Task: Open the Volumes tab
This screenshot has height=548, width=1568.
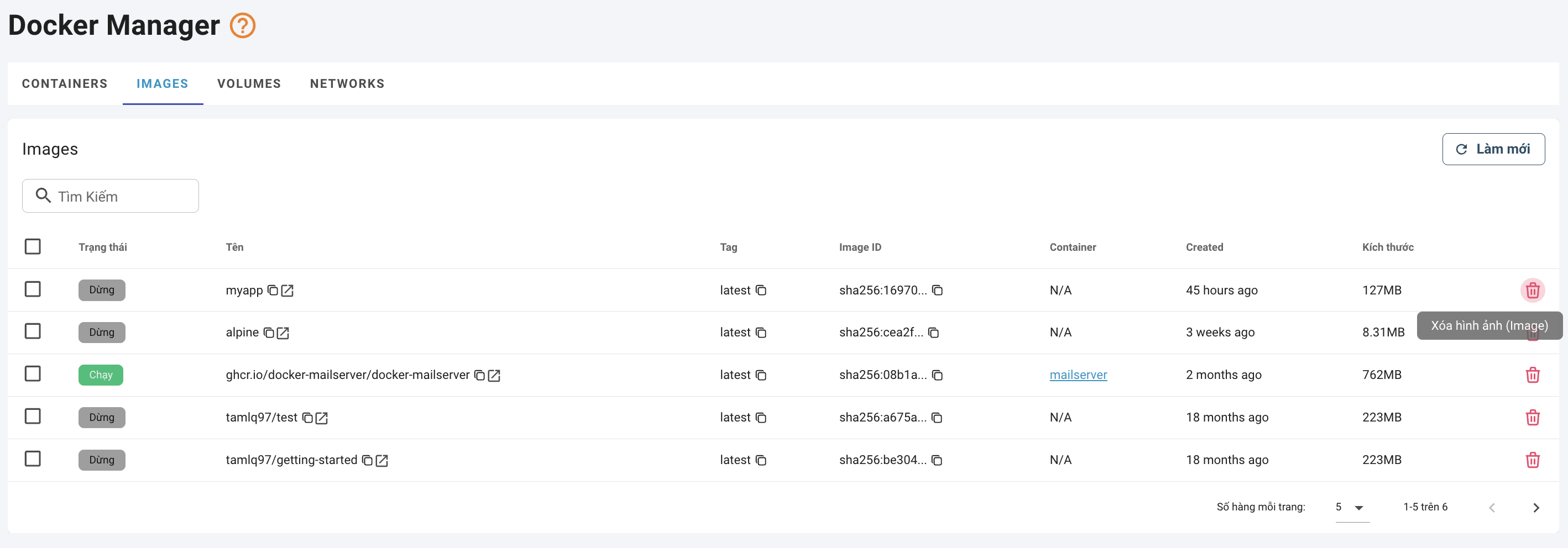Action: coord(249,83)
